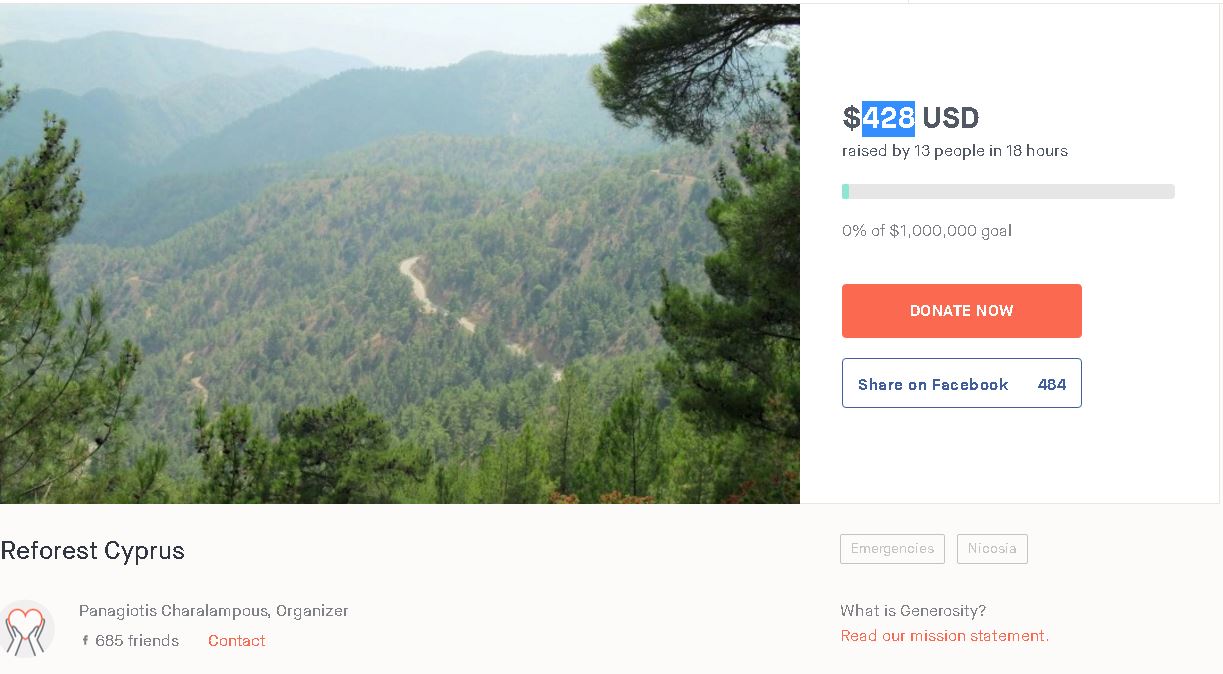The height and width of the screenshot is (674, 1223).
Task: Click the 484 Facebook share count
Action: coord(1052,385)
